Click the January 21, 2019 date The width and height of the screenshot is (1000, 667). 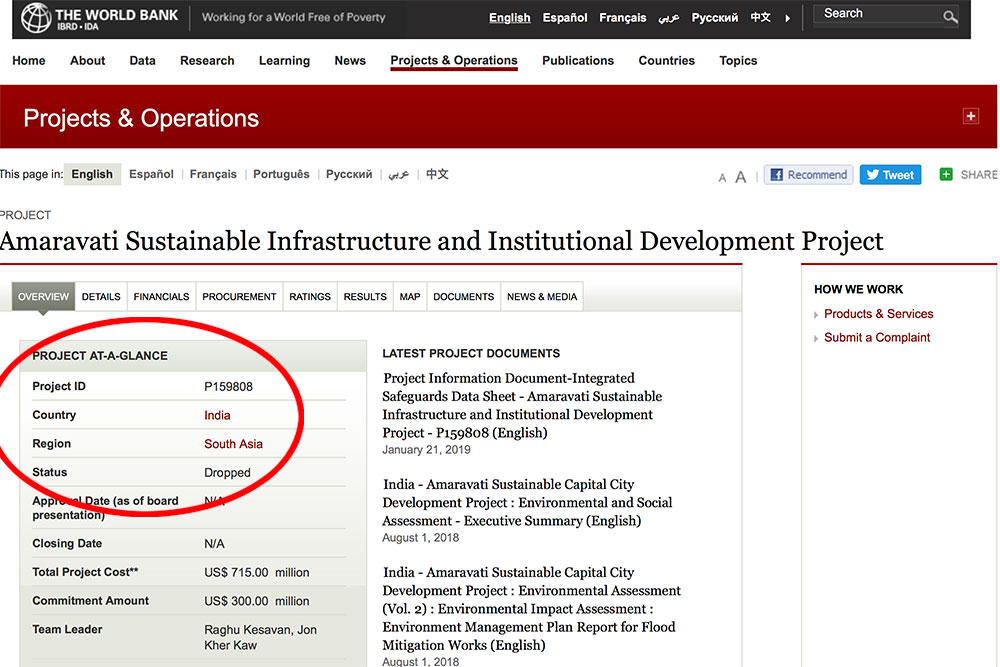tap(426, 450)
